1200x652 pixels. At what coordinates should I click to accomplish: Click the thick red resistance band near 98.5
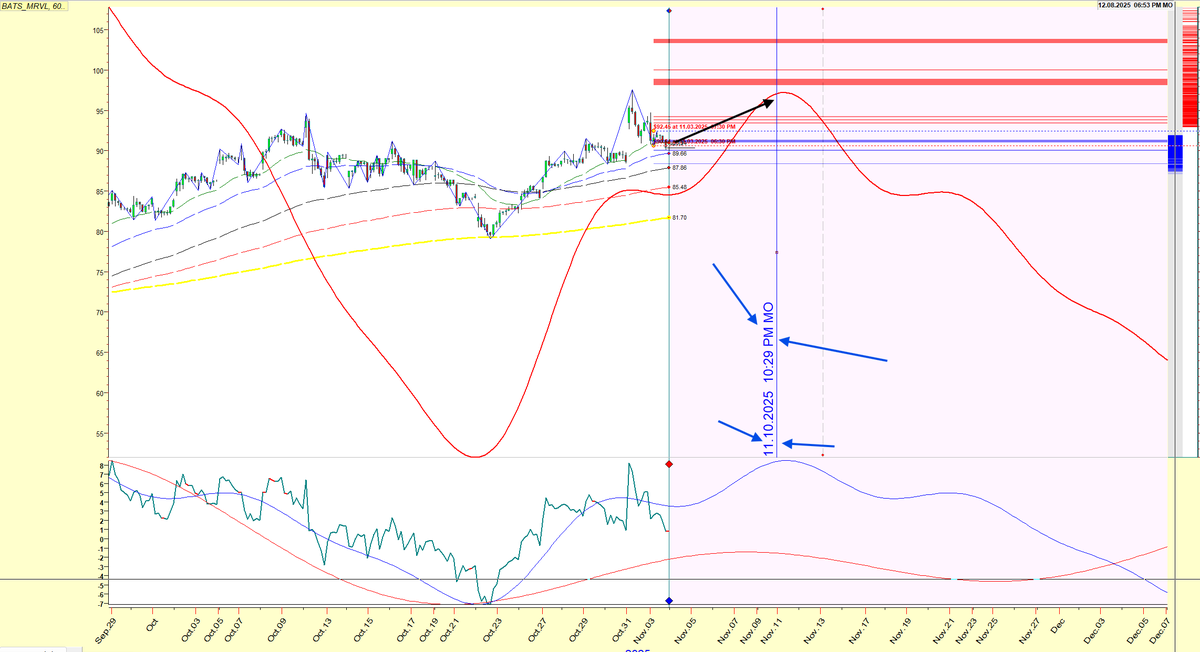click(x=910, y=82)
